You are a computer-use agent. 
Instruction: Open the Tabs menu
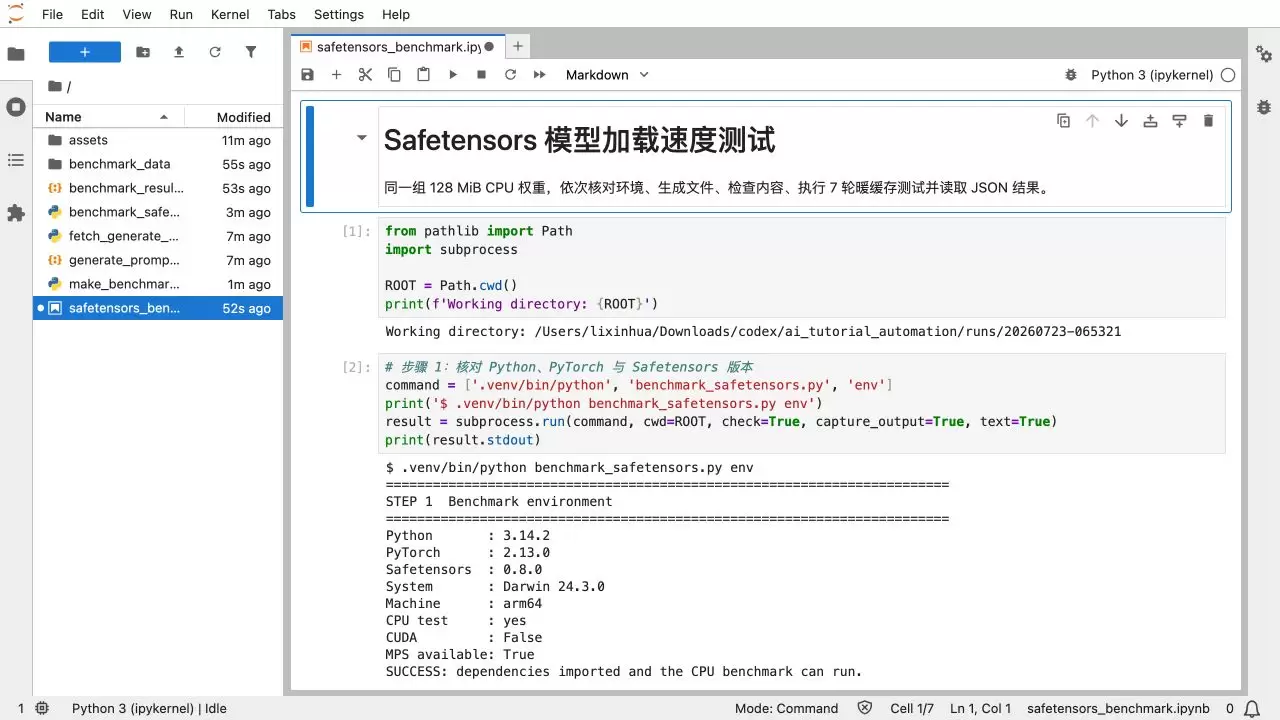282,14
